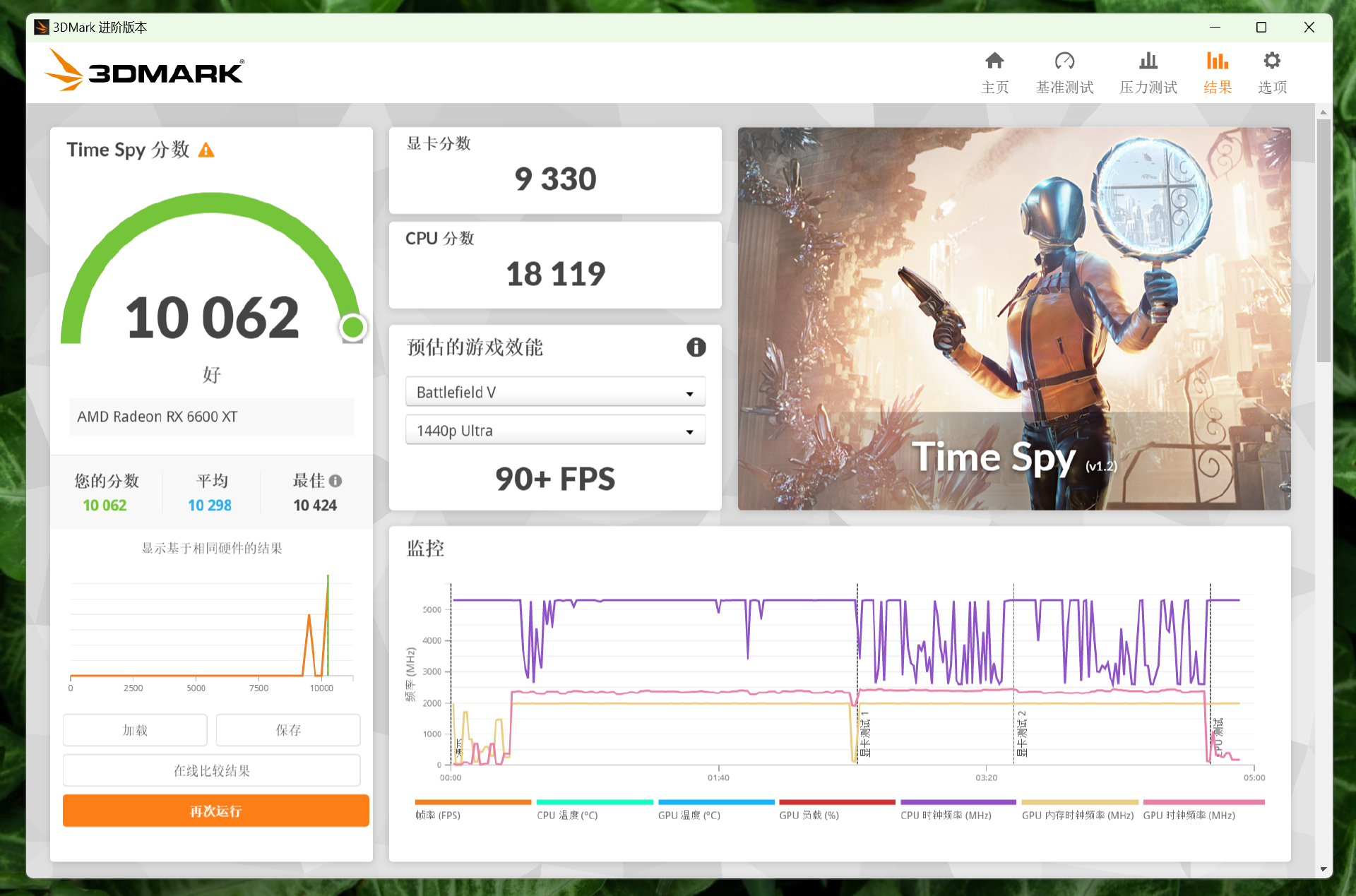This screenshot has height=896, width=1356.
Task: Expand the Battlefield V game dropdown
Action: [x=555, y=393]
